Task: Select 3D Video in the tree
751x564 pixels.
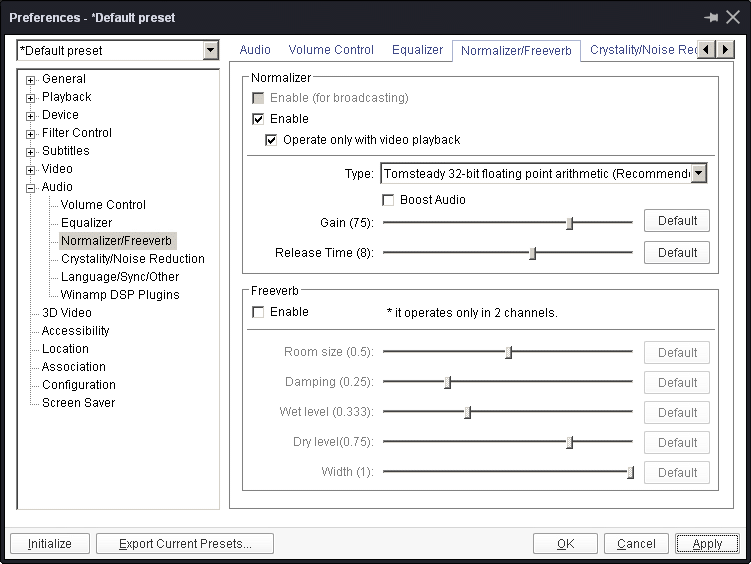Action: pos(67,313)
